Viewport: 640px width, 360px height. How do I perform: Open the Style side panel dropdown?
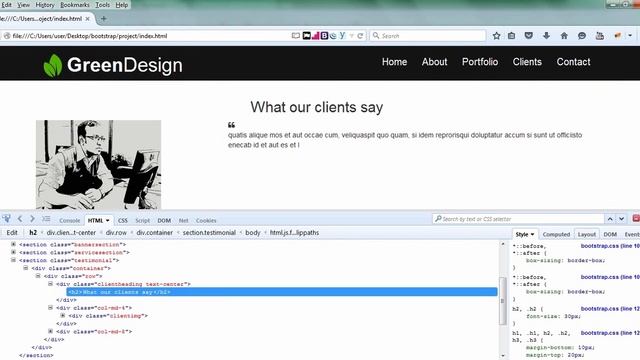pyautogui.click(x=532, y=234)
